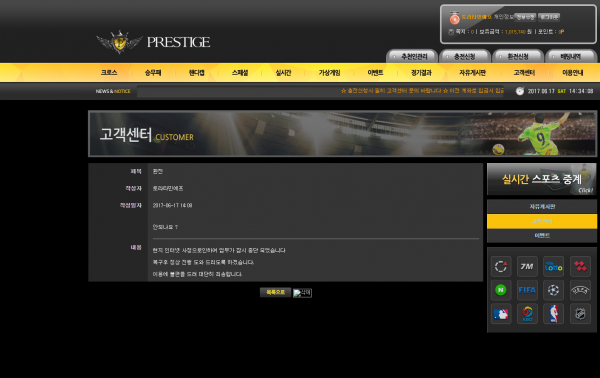Click the 실시간 스포츠 중계 banner
This screenshot has width=600, height=378.
click(x=542, y=179)
